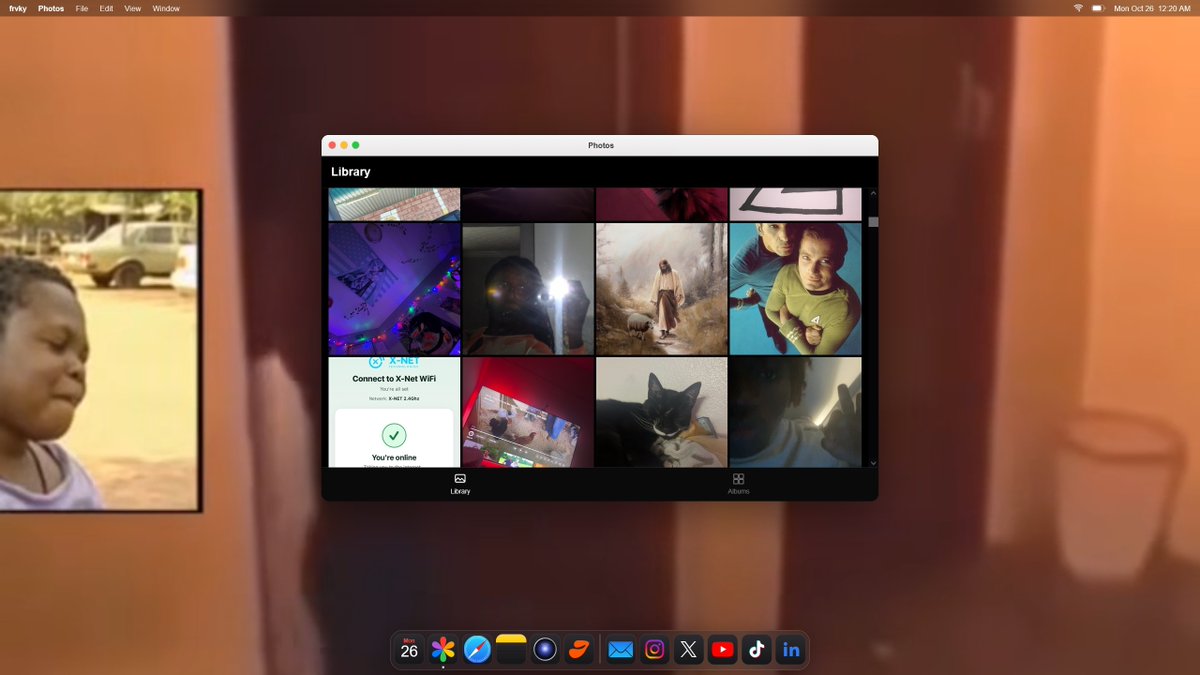Viewport: 1200px width, 675px height.
Task: Click the Library heading in Photos
Action: click(351, 172)
